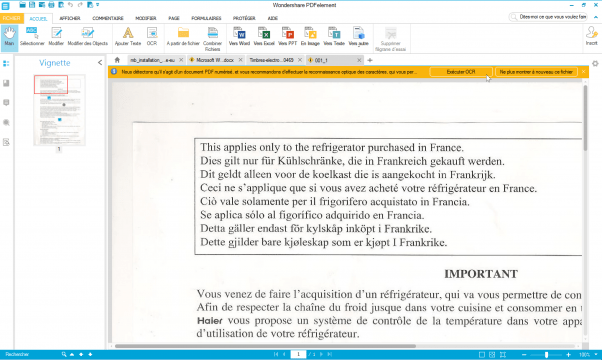Screen dimensions: 602x360
Task: Collapse the Vignette panel chevron
Action: point(100,63)
